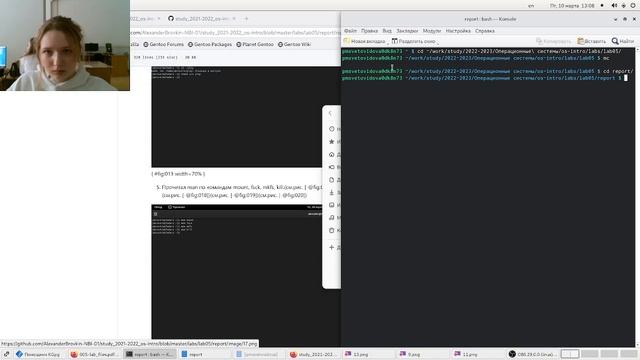This screenshot has height=360, width=640.
Task: Click the trash icon in side panel
Action: point(332,230)
